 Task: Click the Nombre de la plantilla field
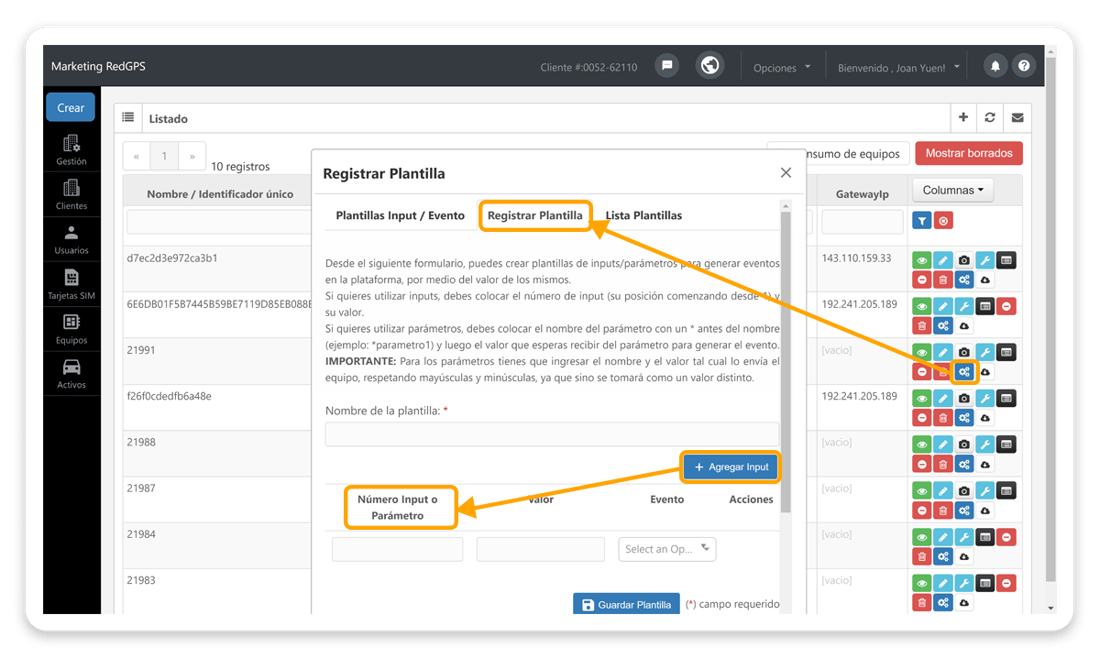click(x=551, y=434)
